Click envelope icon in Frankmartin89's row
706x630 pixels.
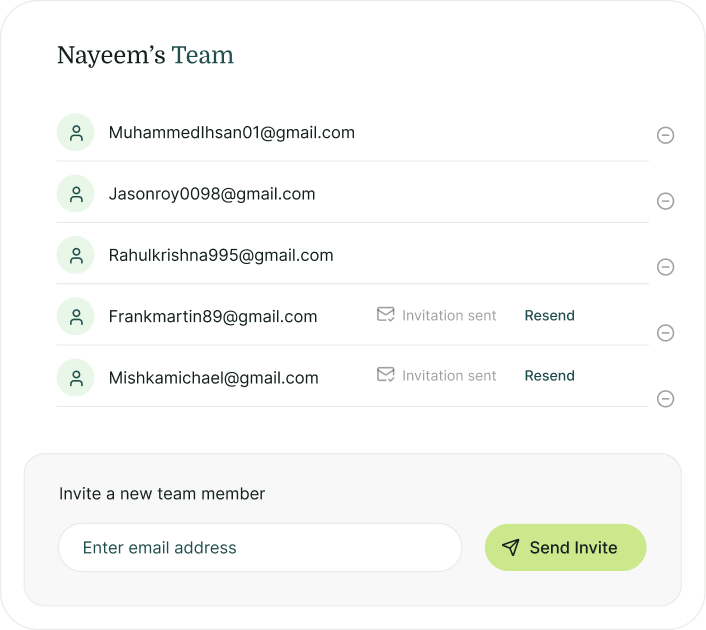point(385,315)
